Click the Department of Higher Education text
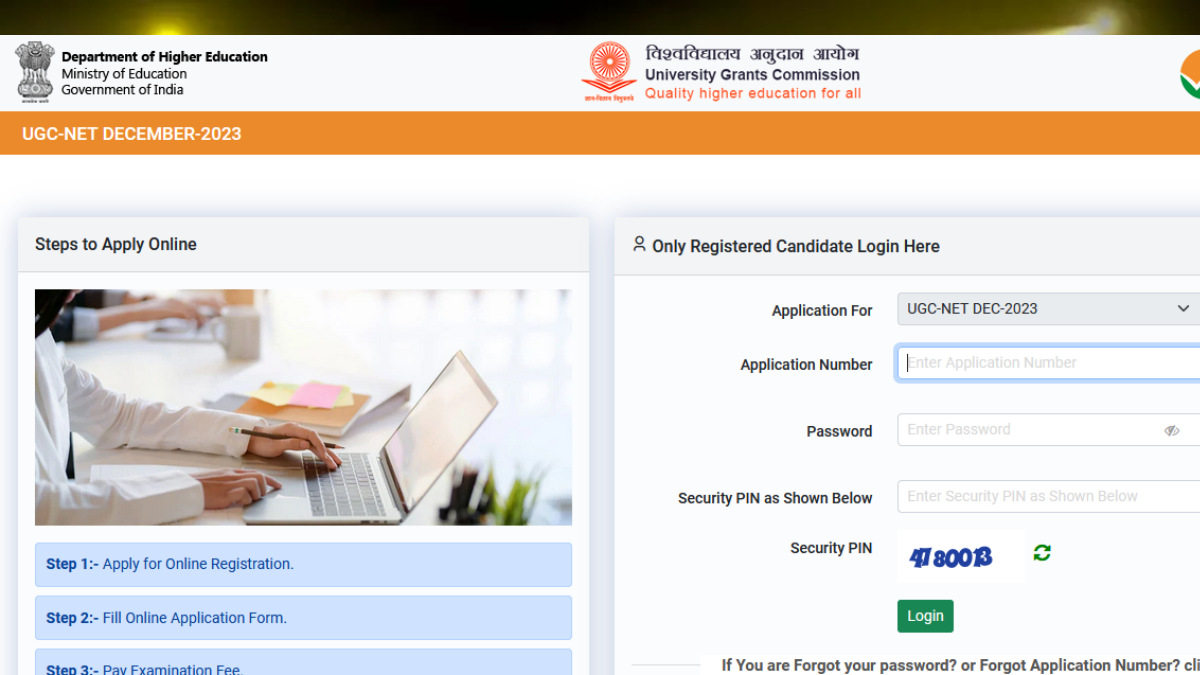 click(x=164, y=57)
